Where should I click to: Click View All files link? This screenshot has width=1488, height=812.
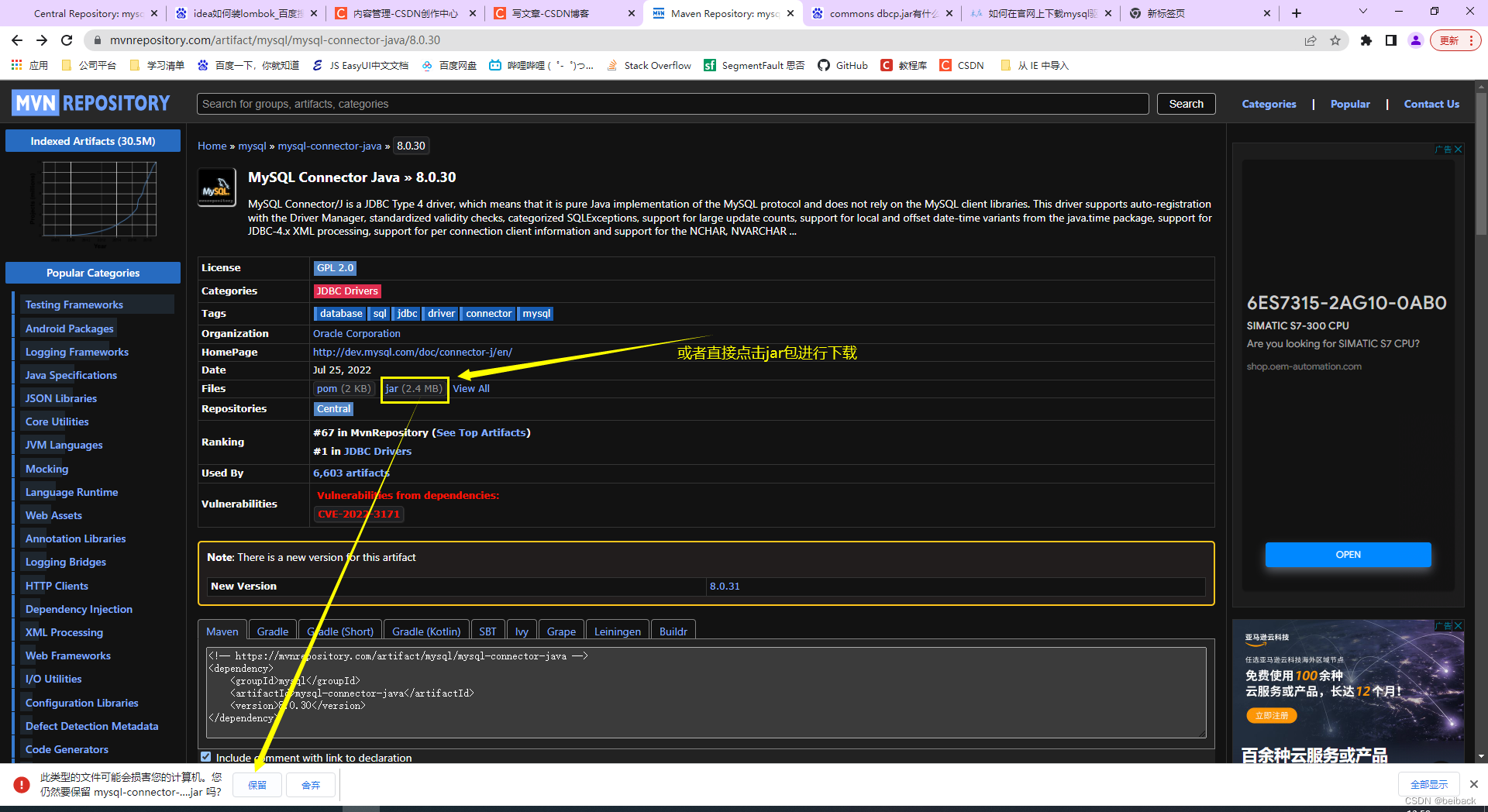471,388
